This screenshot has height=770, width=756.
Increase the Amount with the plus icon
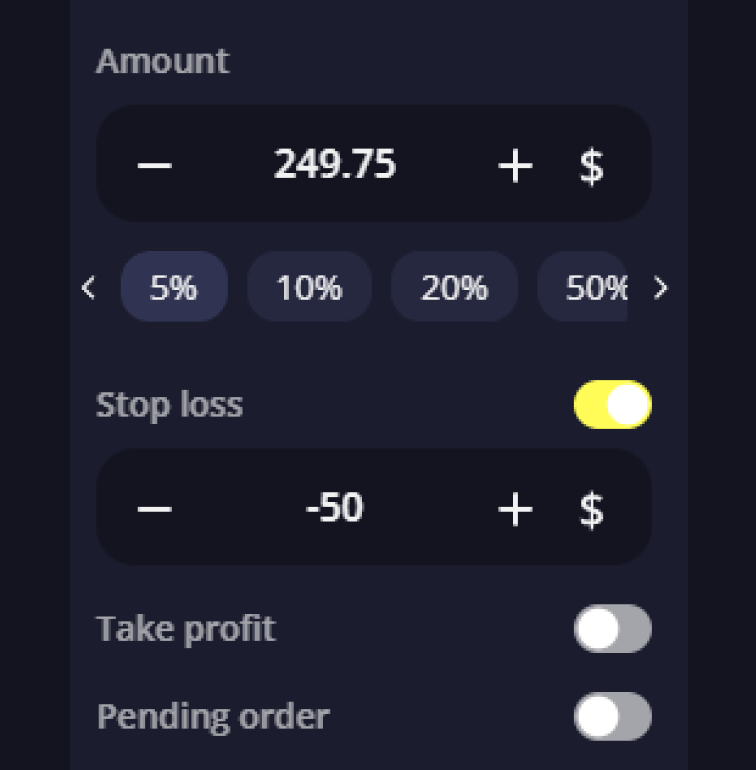point(515,164)
